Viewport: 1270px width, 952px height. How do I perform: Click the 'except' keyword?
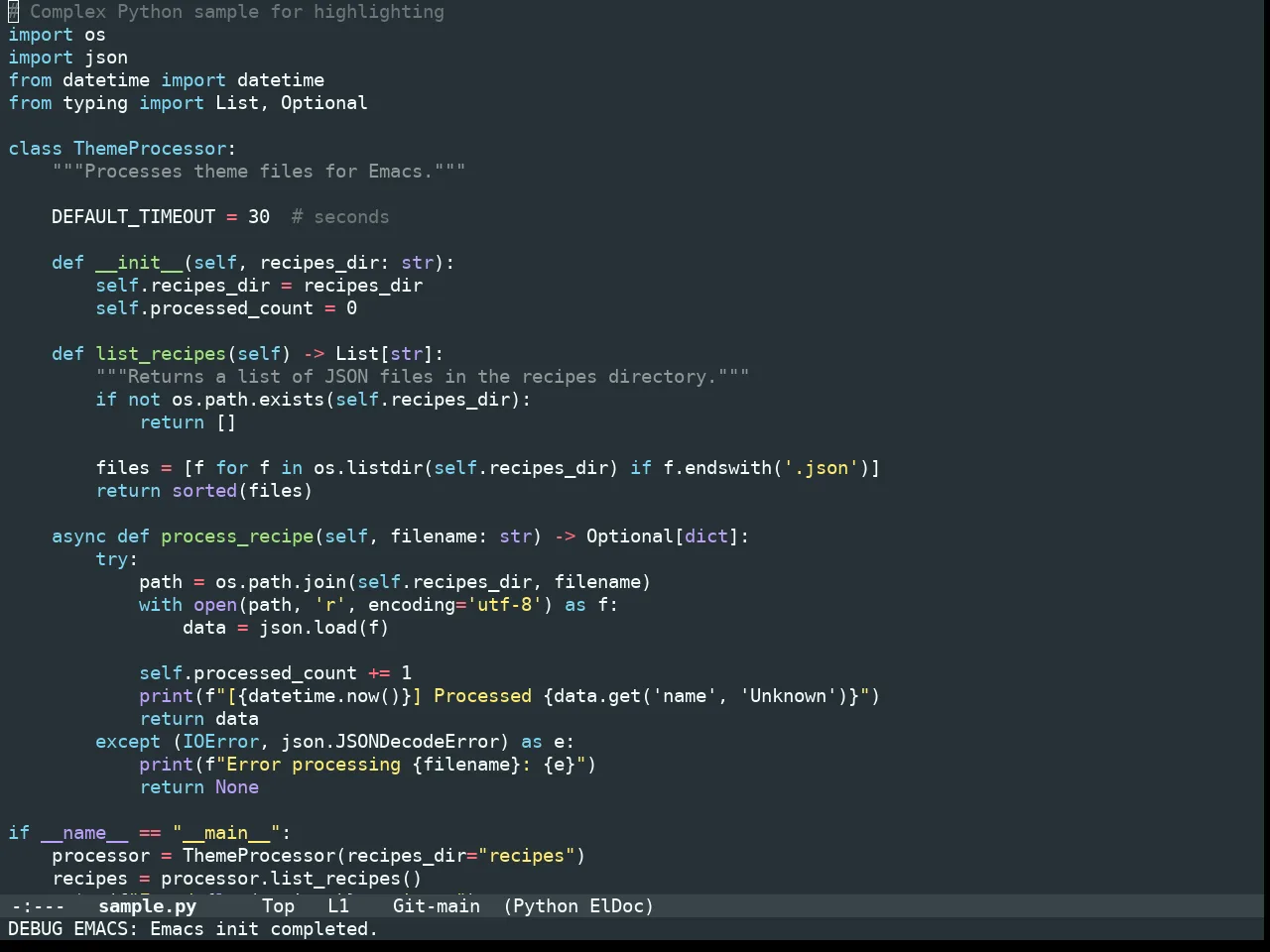point(128,742)
